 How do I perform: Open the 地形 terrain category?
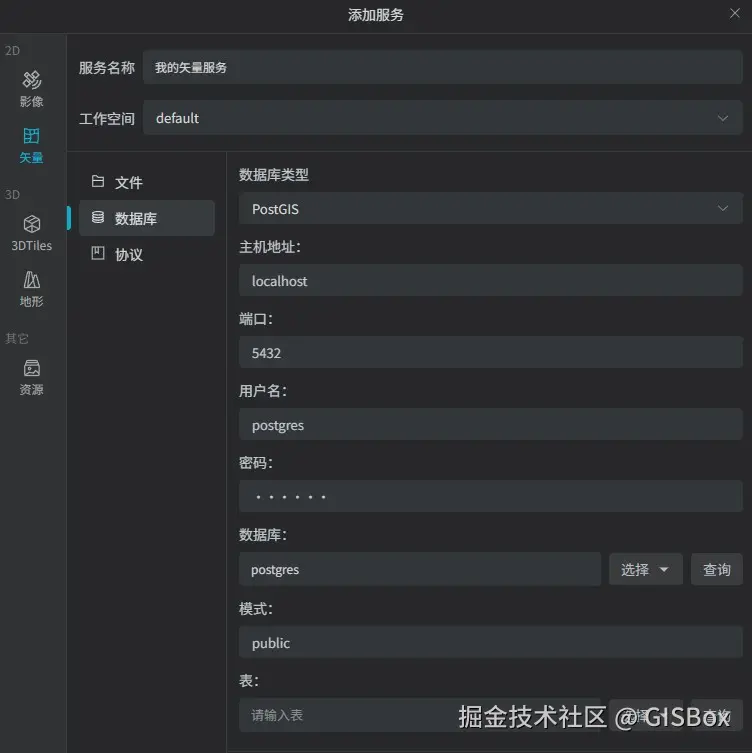pyautogui.click(x=32, y=289)
